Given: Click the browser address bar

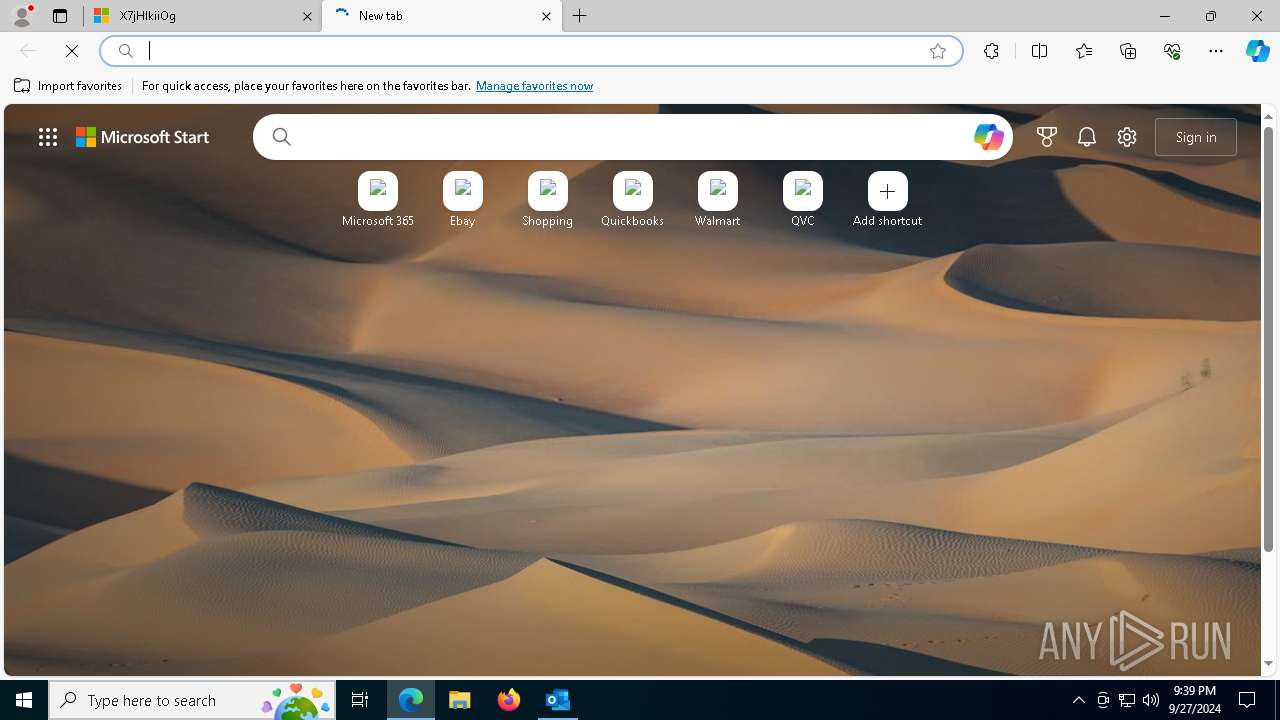Looking at the screenshot, I should click(x=530, y=51).
